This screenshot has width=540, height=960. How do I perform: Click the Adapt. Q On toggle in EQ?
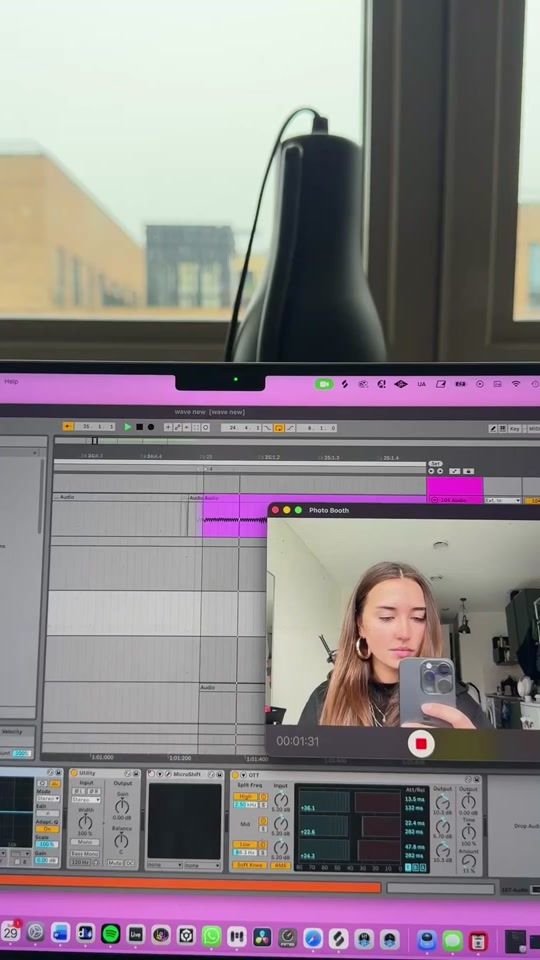click(x=47, y=829)
